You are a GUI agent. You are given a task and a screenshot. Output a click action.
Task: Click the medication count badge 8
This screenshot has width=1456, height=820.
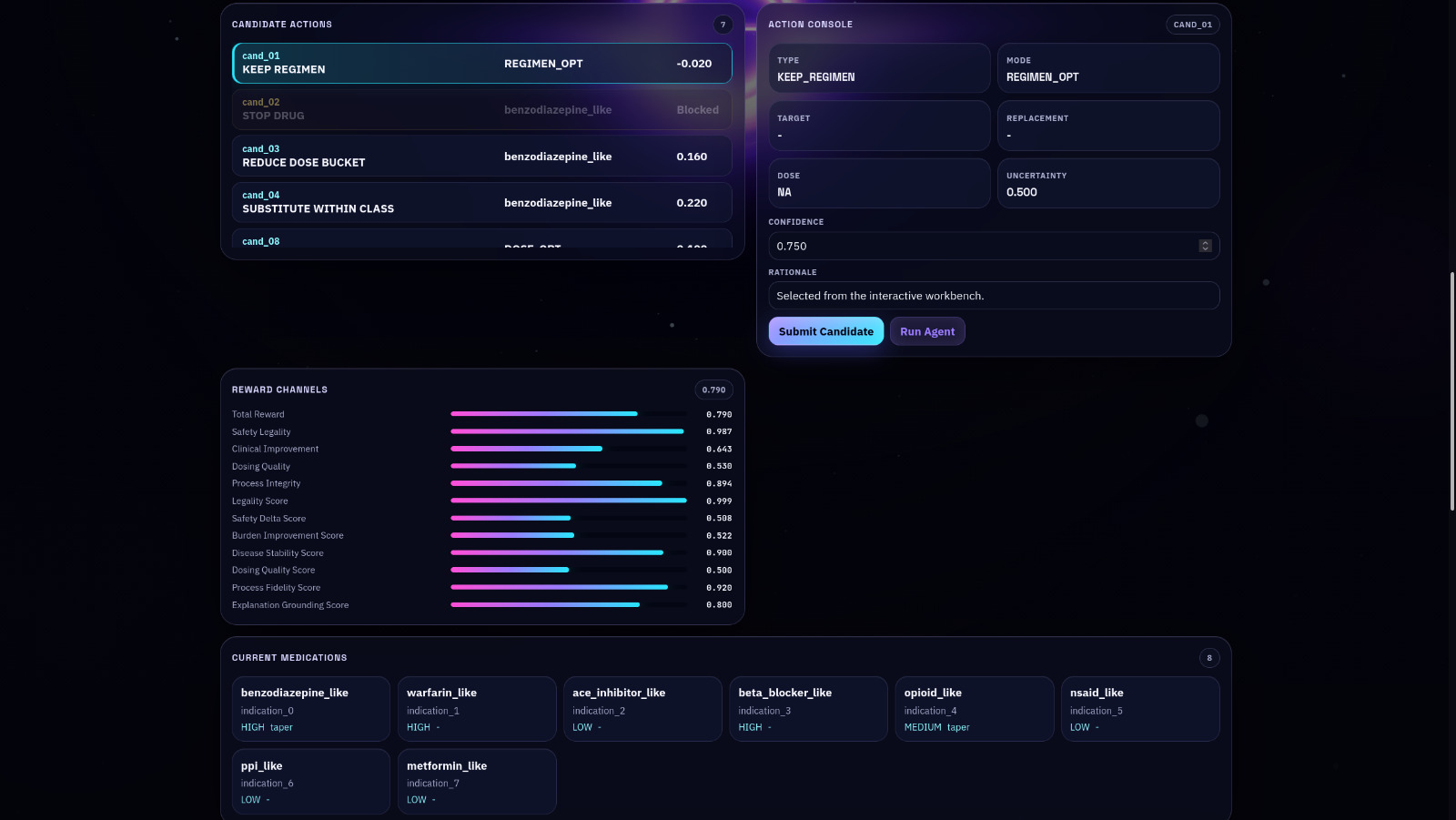click(x=1209, y=658)
